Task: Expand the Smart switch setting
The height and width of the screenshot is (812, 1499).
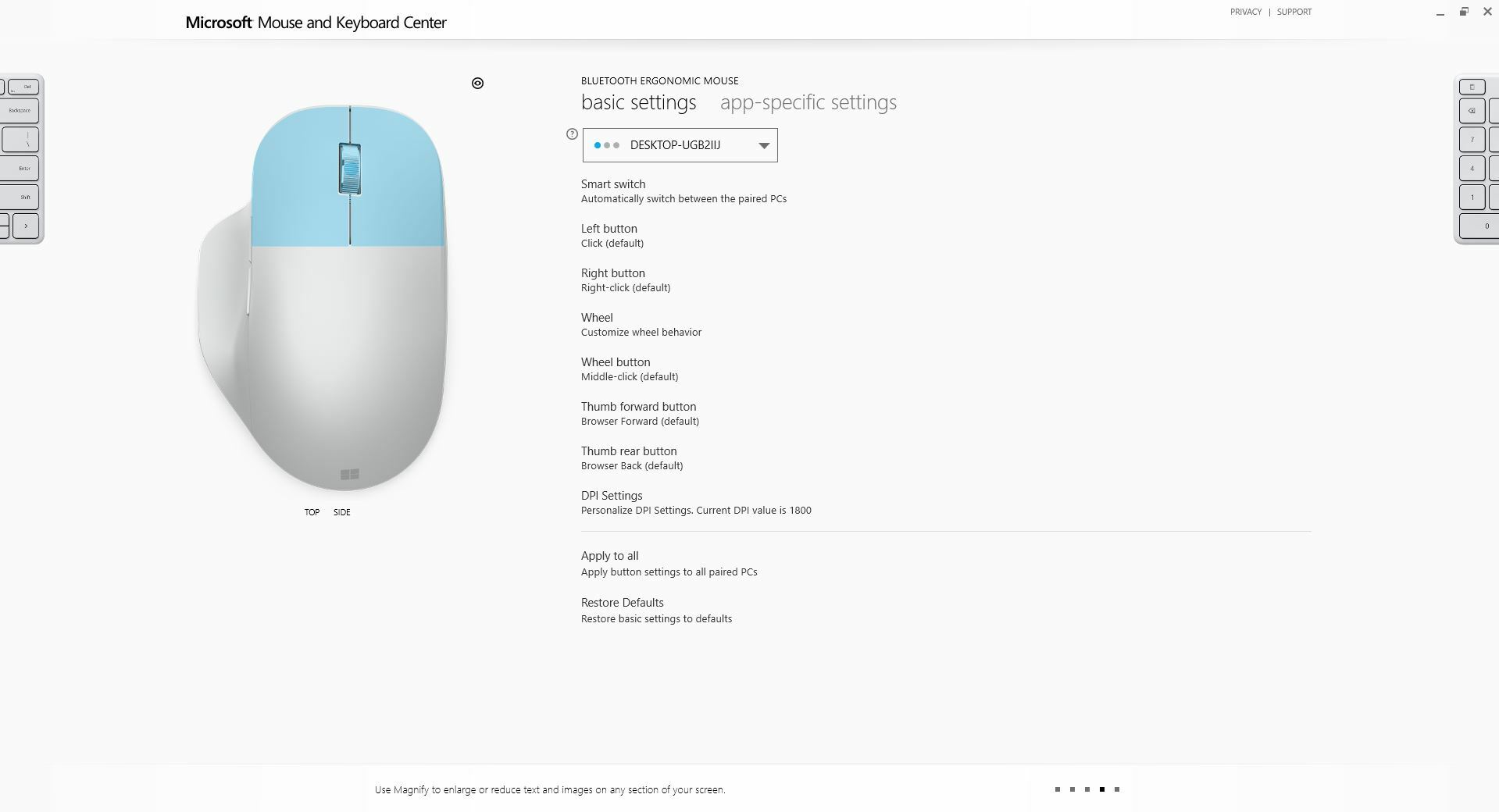Action: 613,183
